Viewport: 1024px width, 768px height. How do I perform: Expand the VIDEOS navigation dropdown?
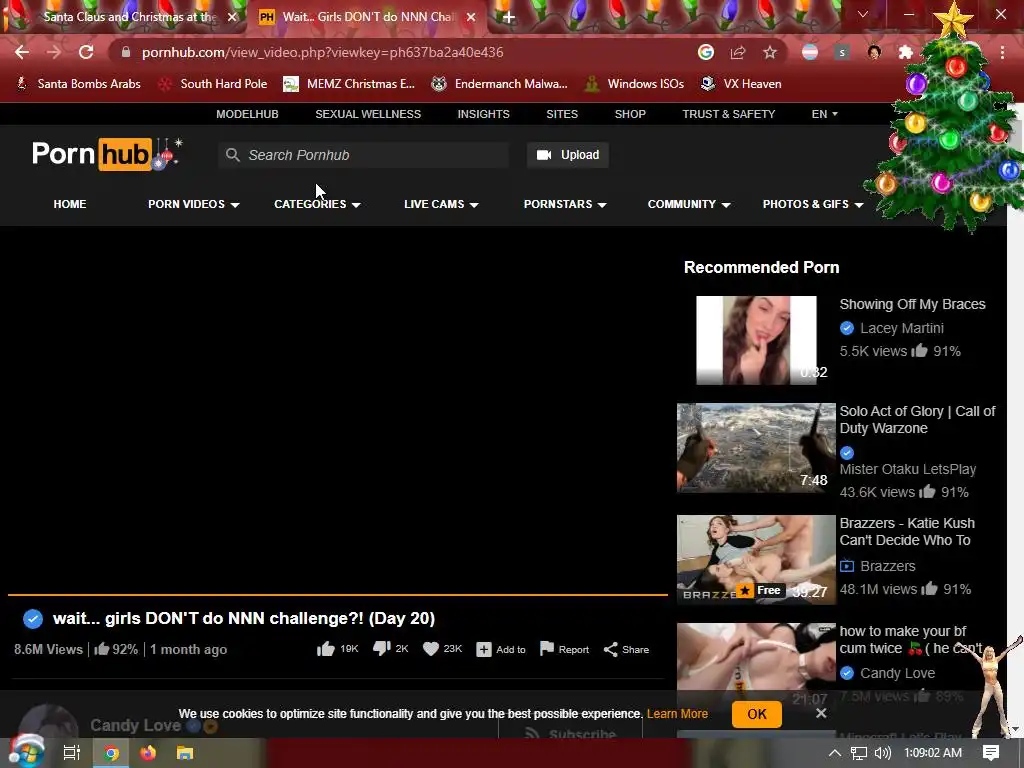click(194, 204)
